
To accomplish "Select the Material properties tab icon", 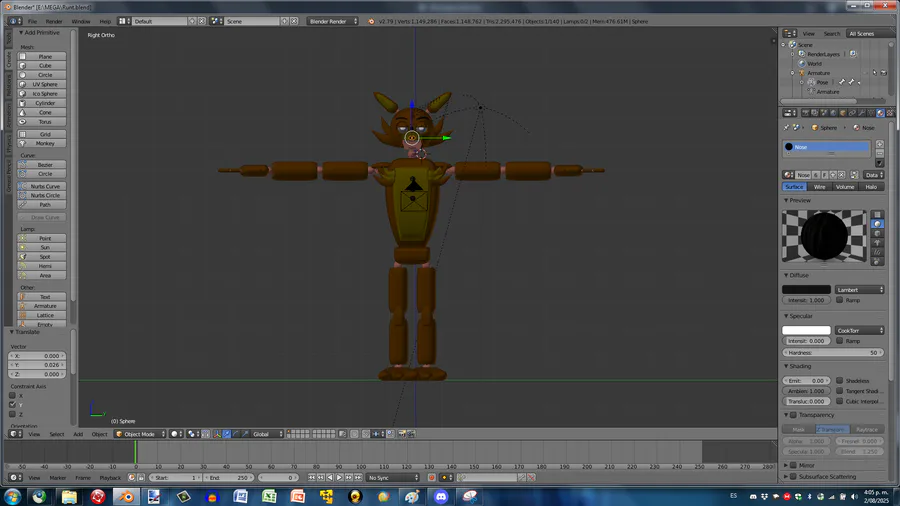I will pyautogui.click(x=880, y=113).
